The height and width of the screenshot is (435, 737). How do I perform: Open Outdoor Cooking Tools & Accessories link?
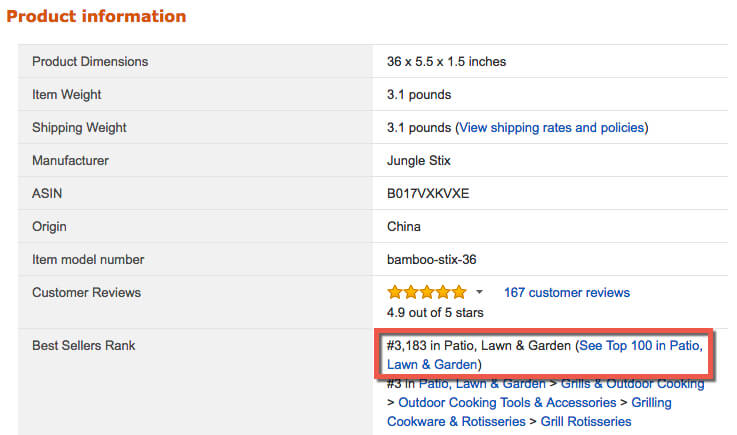pos(507,402)
